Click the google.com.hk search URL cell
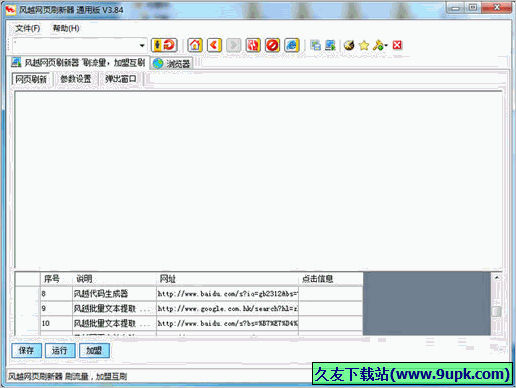Screen dimensions: 516x388 228,309
